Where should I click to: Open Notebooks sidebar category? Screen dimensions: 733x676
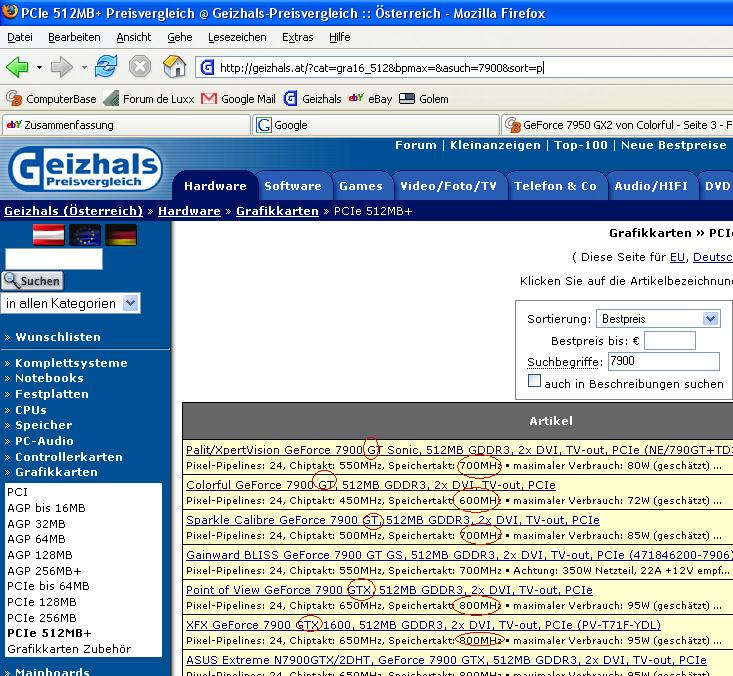pyautogui.click(x=49, y=378)
